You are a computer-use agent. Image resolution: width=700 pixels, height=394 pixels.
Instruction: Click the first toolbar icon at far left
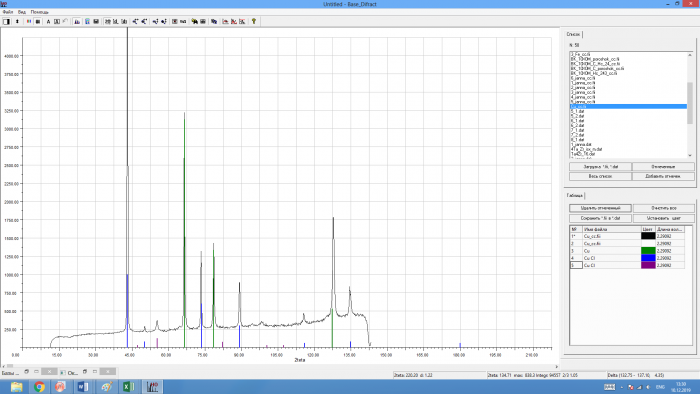point(6,21)
